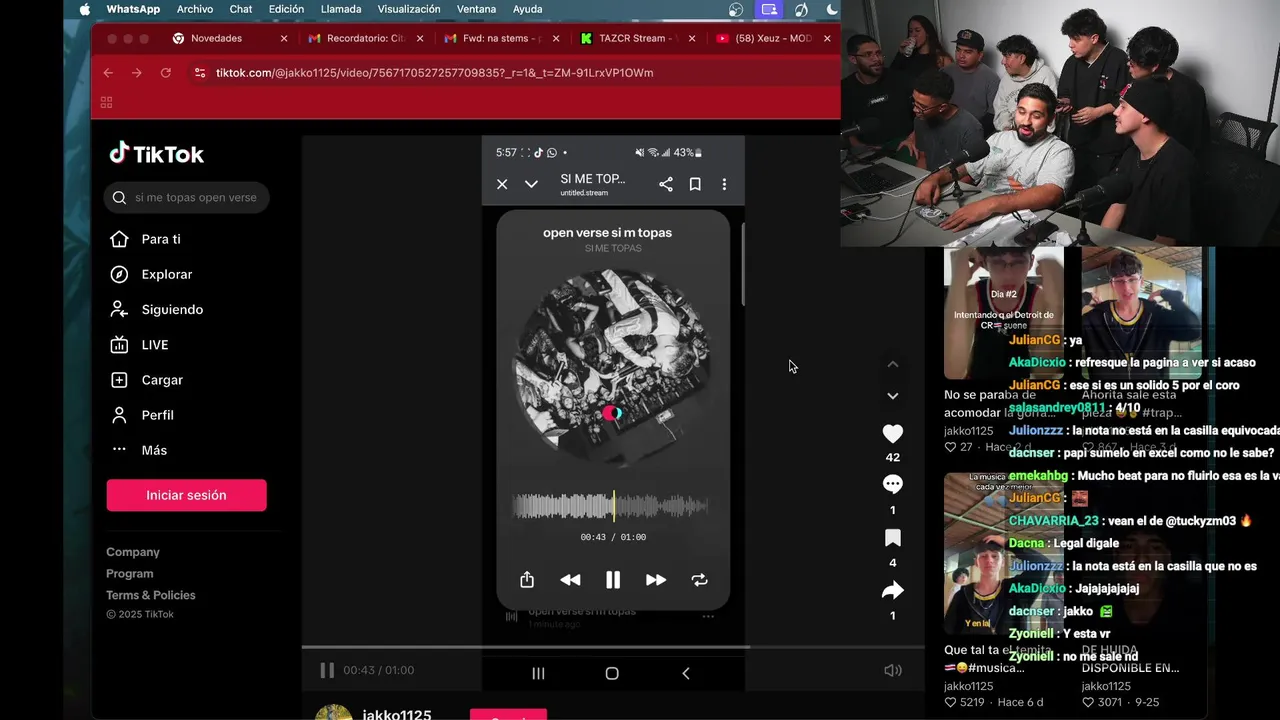The height and width of the screenshot is (720, 1280).
Task: Save video with the bookmark icon
Action: pos(893,538)
